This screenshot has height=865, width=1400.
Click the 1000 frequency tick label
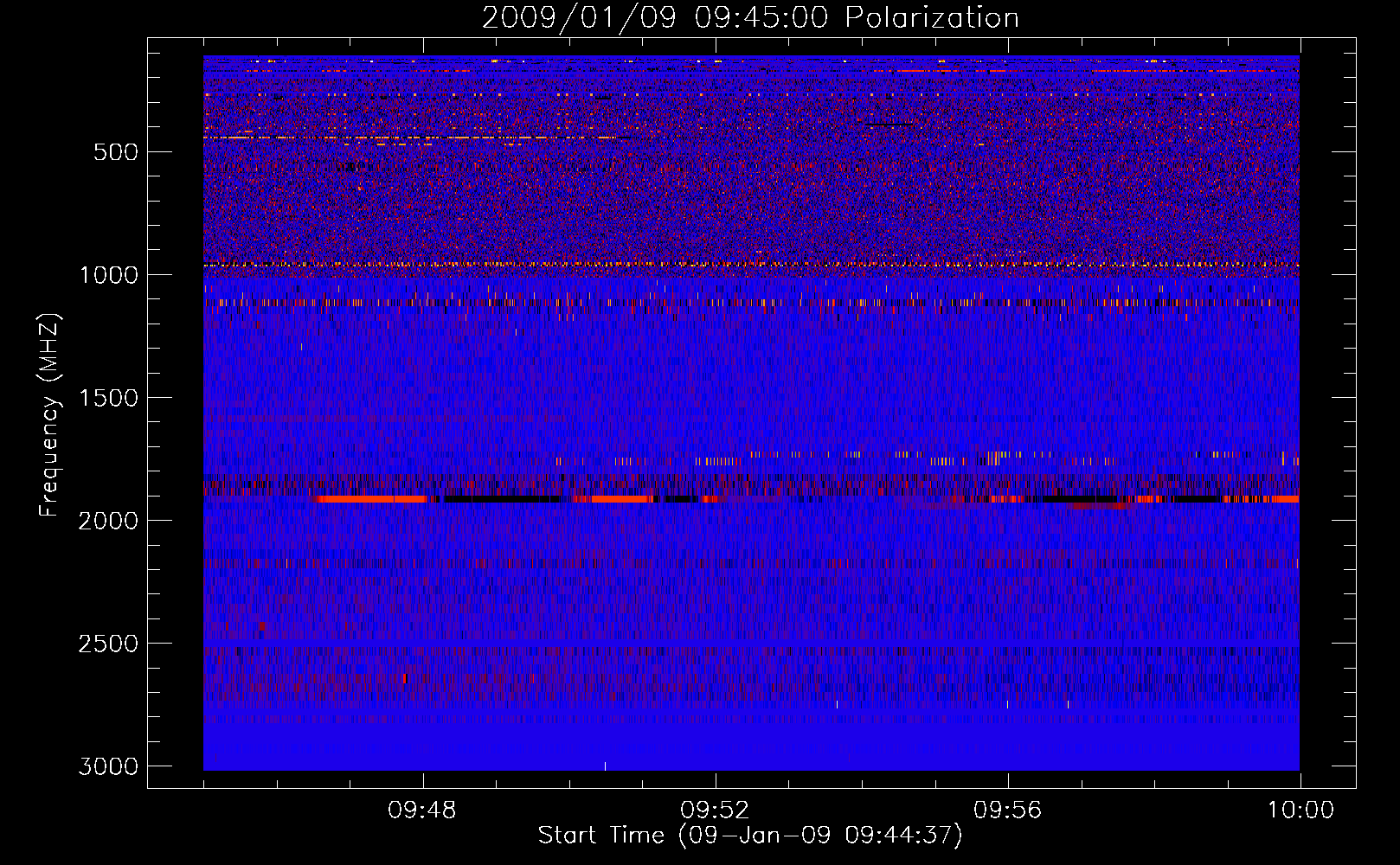(108, 275)
